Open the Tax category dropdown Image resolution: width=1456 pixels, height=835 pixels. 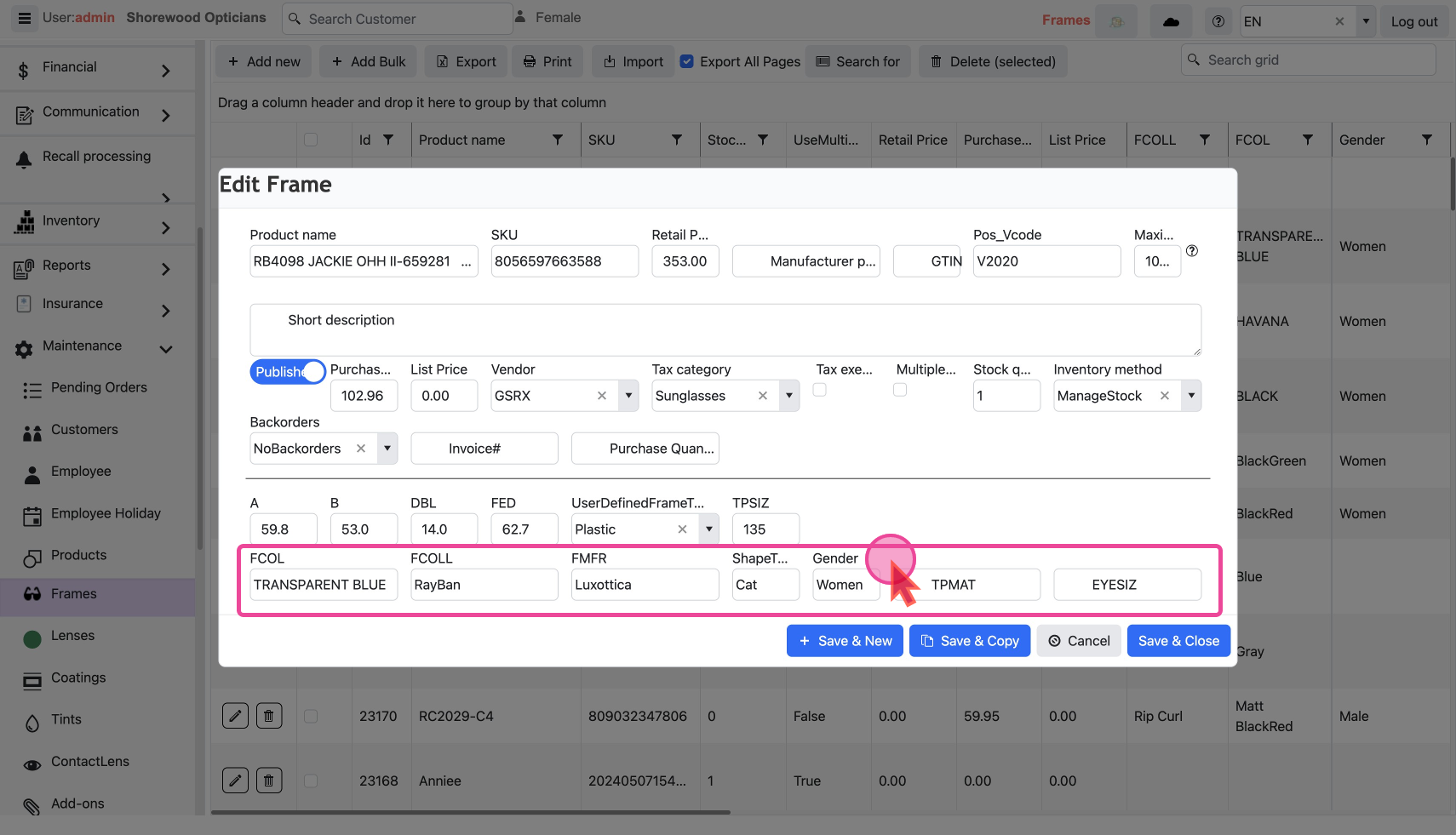pyautogui.click(x=789, y=396)
